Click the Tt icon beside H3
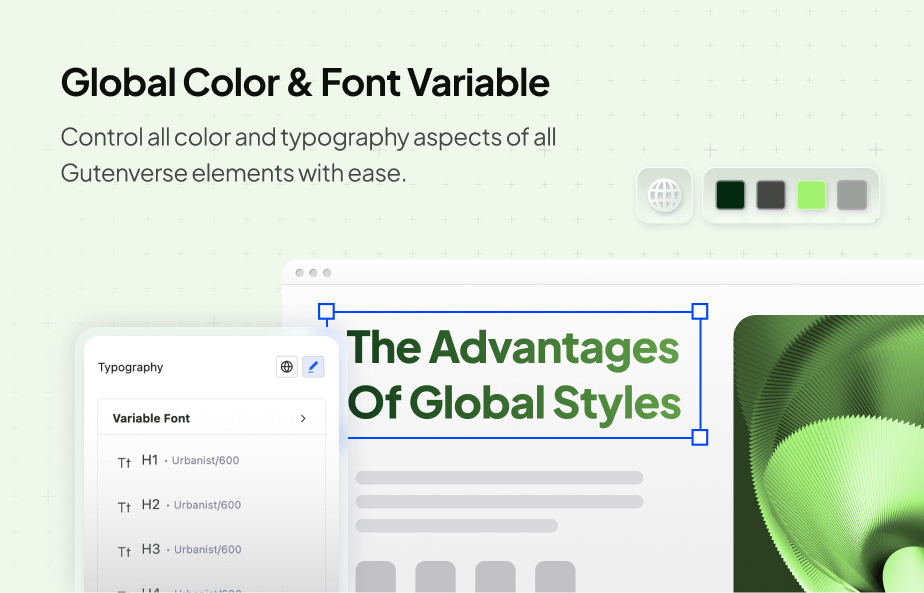Viewport: 924px width, 593px height. (x=124, y=552)
